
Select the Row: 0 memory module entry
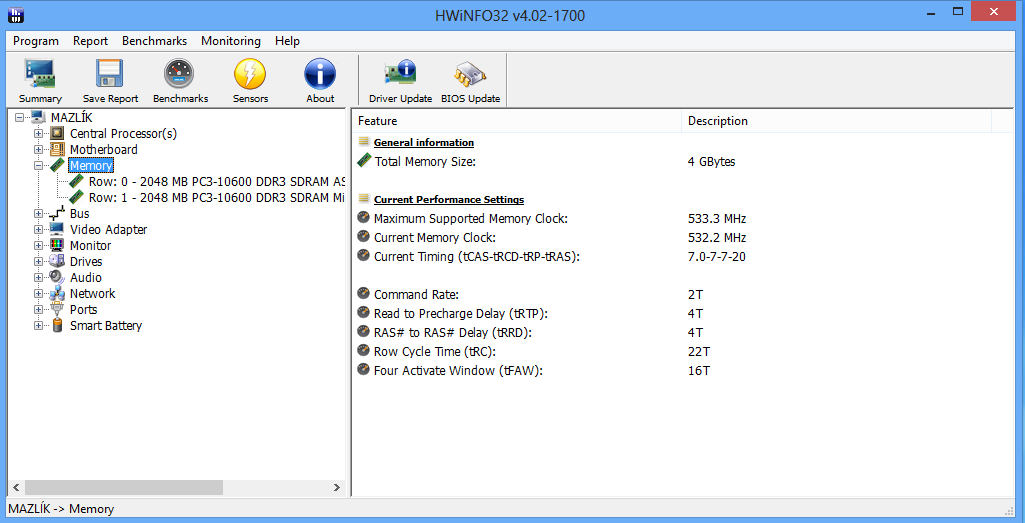pyautogui.click(x=217, y=182)
